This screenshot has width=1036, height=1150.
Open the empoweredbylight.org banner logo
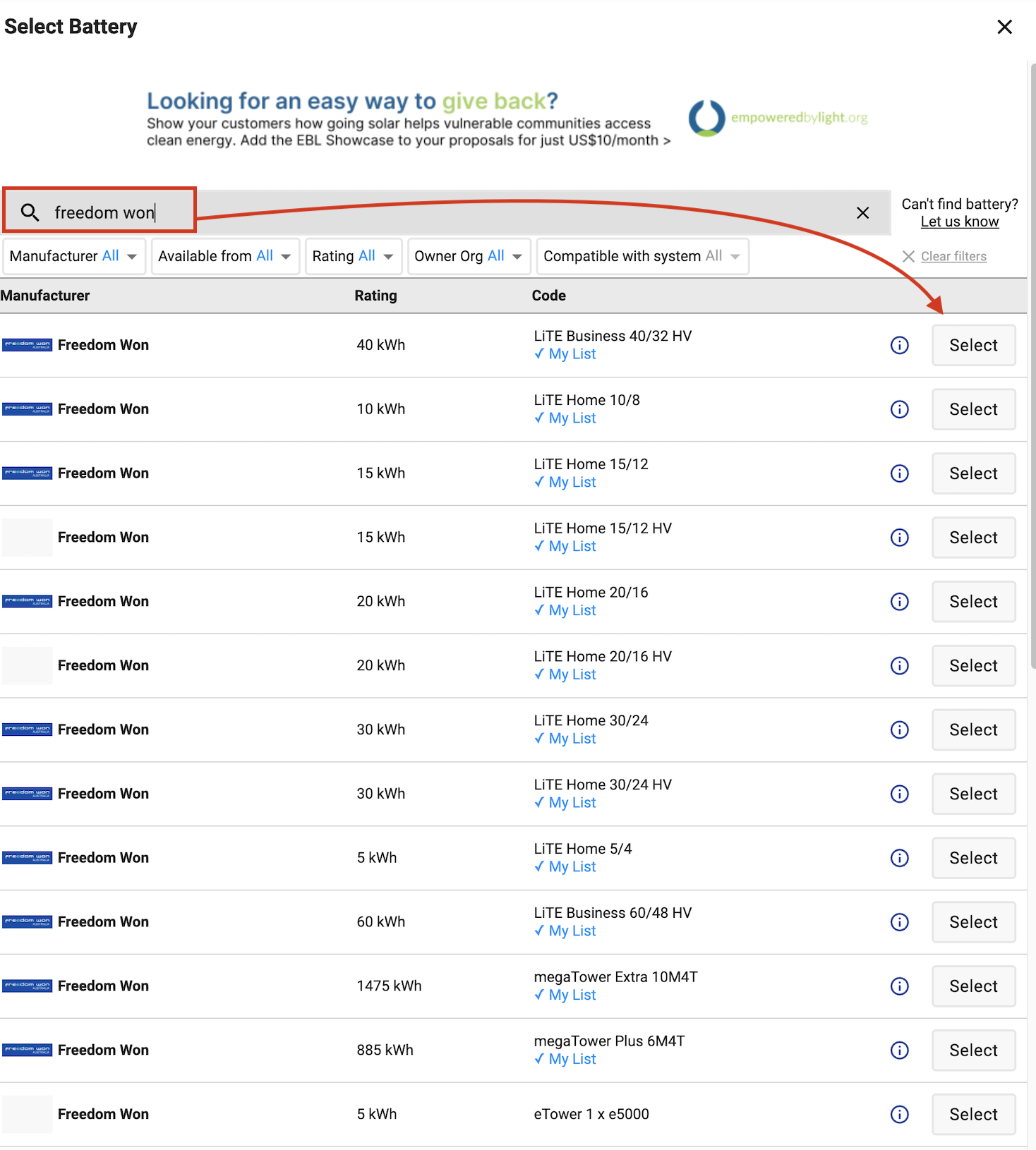(778, 118)
